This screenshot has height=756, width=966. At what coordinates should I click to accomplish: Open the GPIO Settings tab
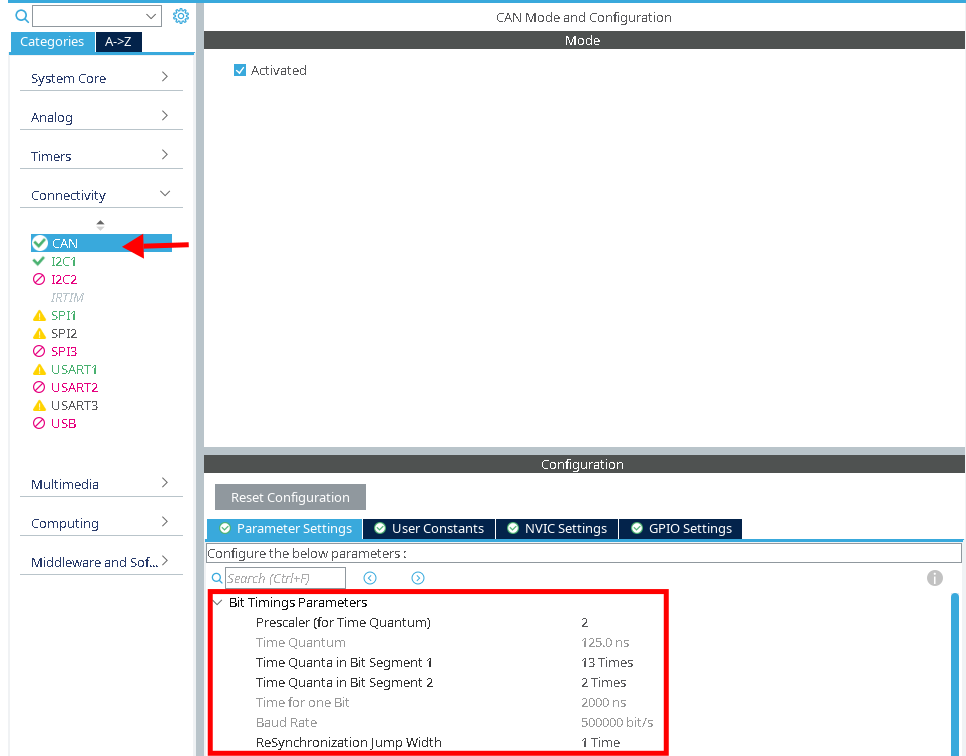point(680,528)
